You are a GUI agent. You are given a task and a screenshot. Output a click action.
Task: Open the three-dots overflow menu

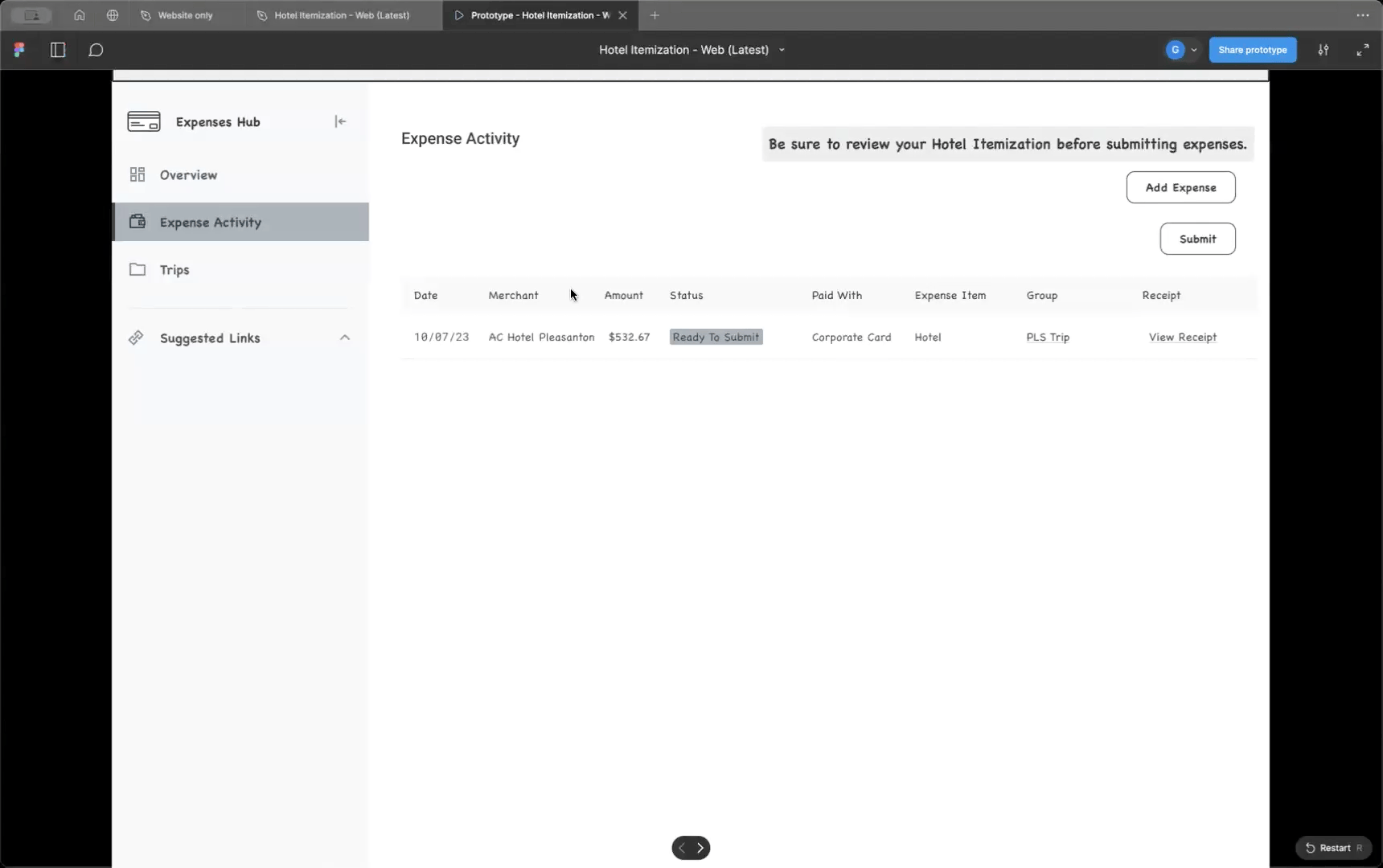(1363, 15)
